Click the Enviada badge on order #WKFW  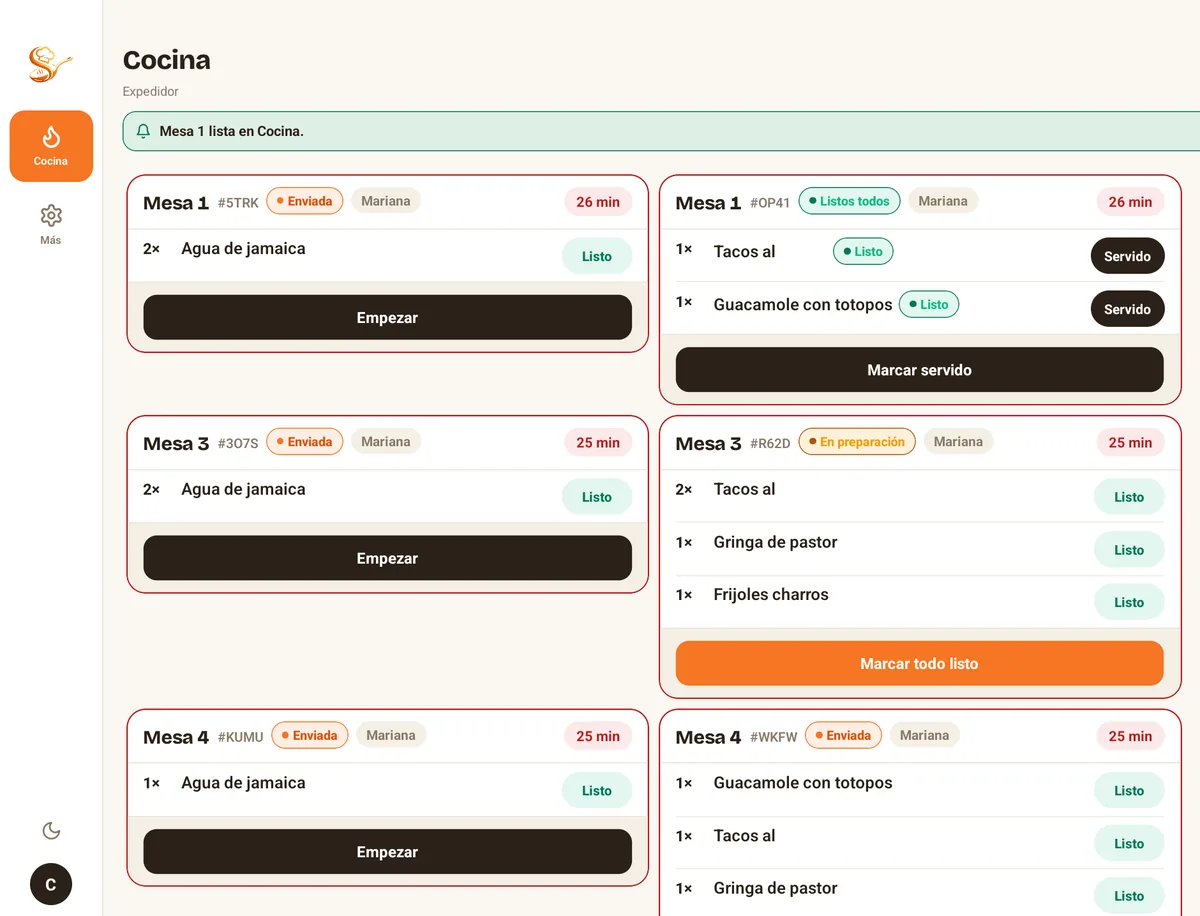click(x=843, y=736)
